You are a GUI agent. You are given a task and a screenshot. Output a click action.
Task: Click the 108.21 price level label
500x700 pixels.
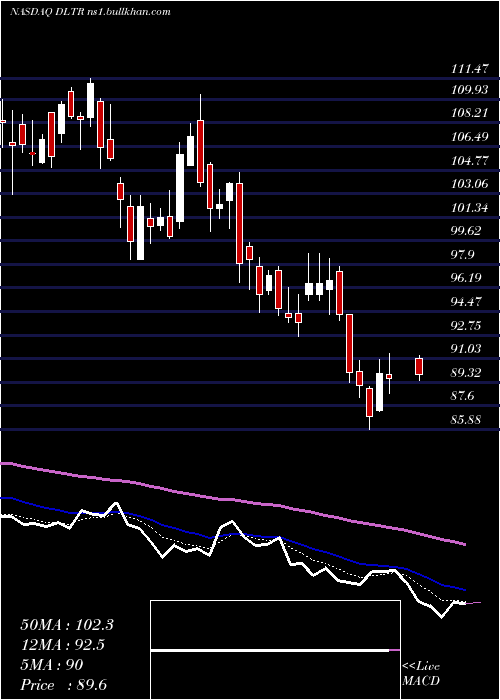point(470,113)
